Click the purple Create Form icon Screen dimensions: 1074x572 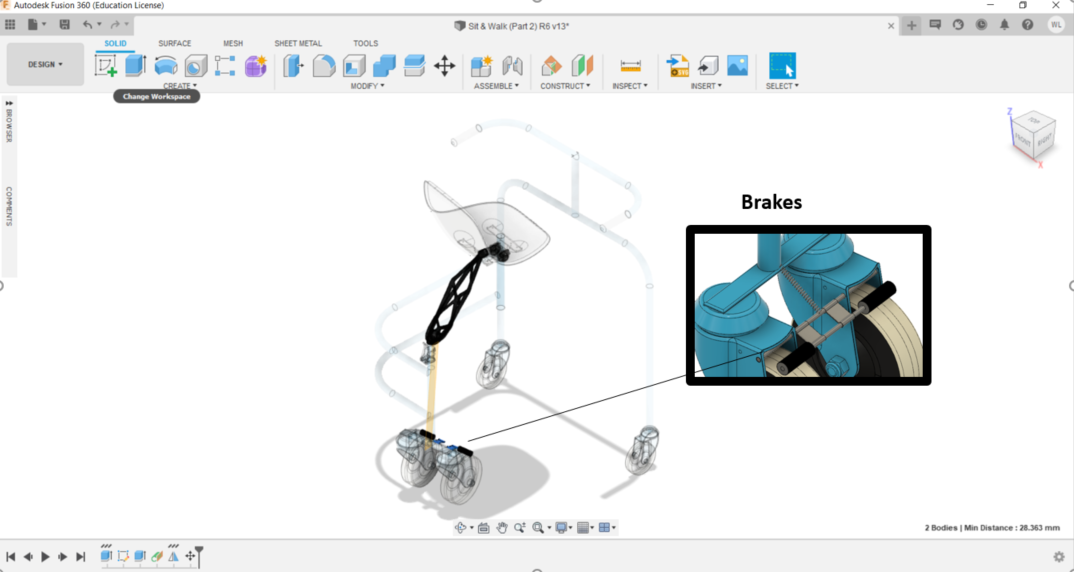pos(255,66)
